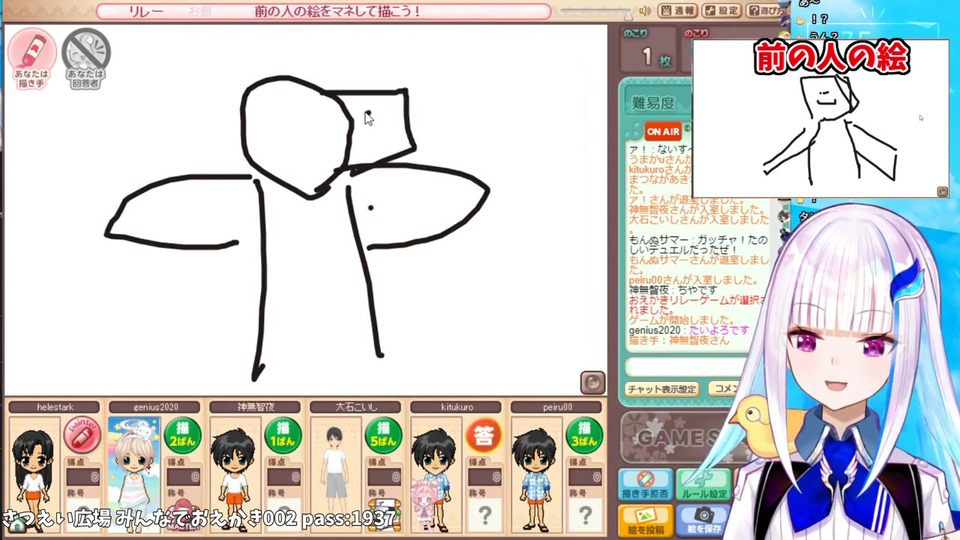Click kitukuro's question mark title box
Image resolution: width=960 pixels, height=540 pixels.
484,516
